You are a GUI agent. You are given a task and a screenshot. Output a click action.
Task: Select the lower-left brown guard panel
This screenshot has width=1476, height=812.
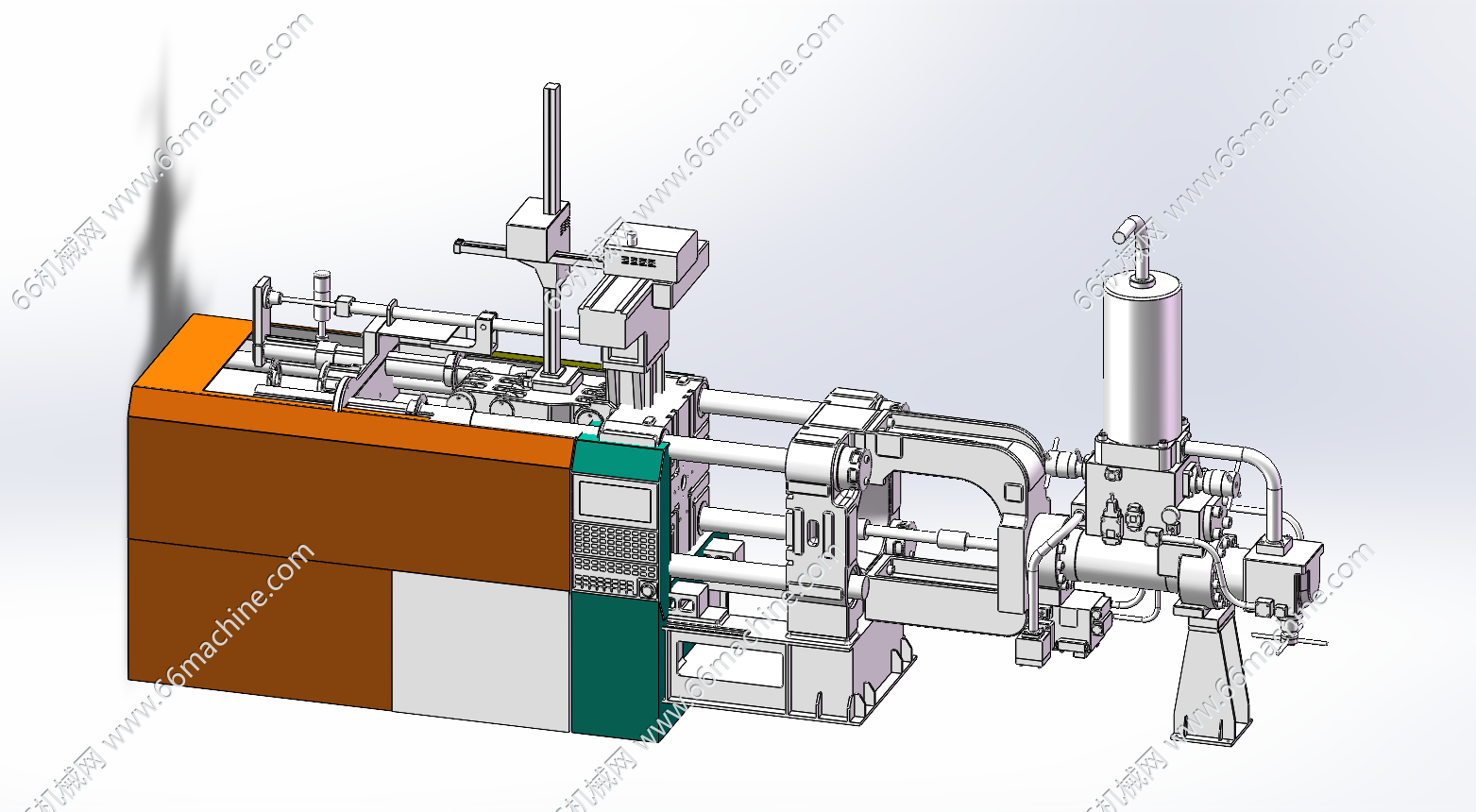pos(261,623)
